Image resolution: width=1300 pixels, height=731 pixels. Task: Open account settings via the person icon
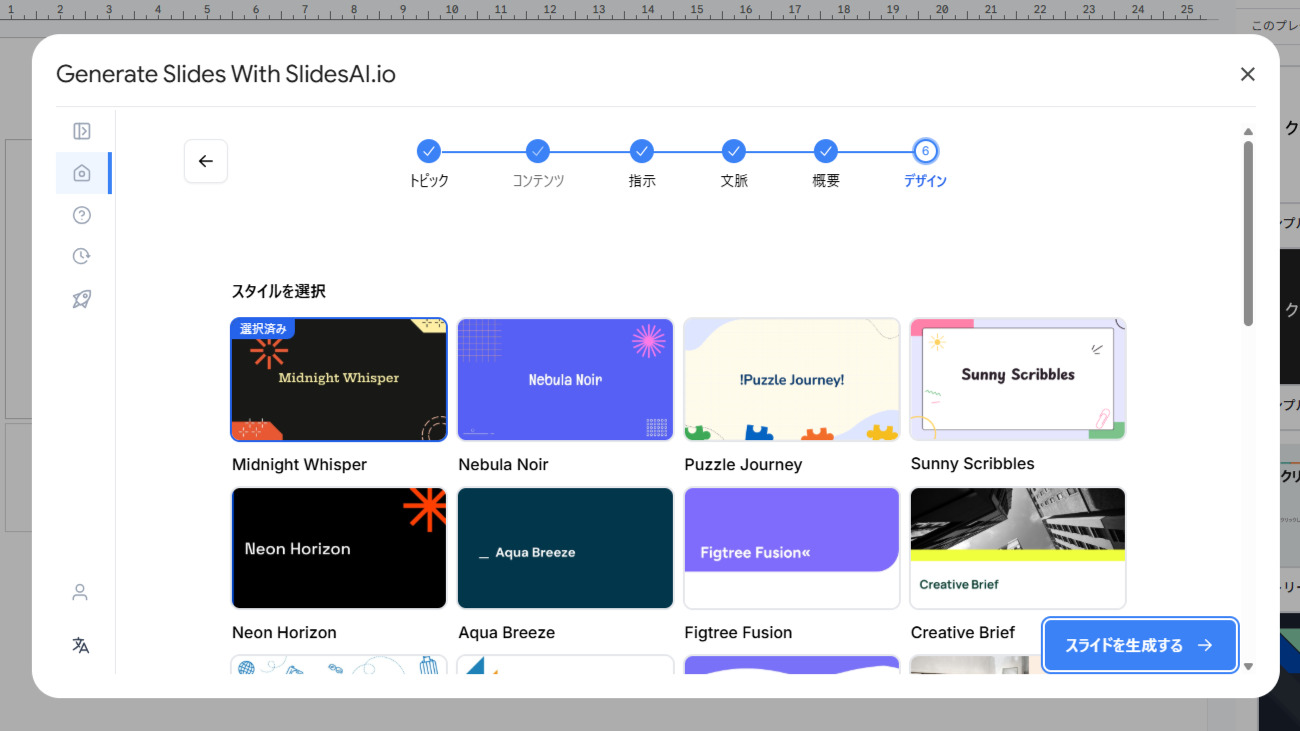click(80, 591)
